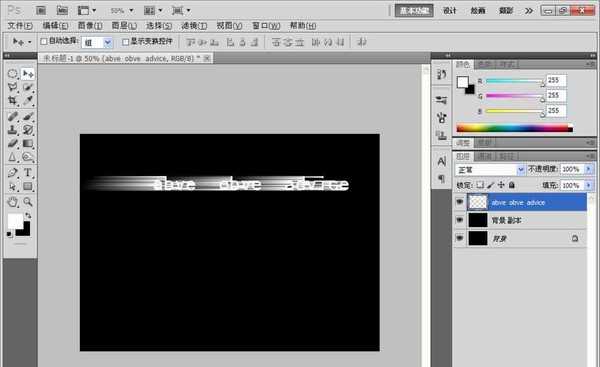
Task: Enable Show Transform Controls (显示变换控件) checkbox
Action: (x=125, y=41)
